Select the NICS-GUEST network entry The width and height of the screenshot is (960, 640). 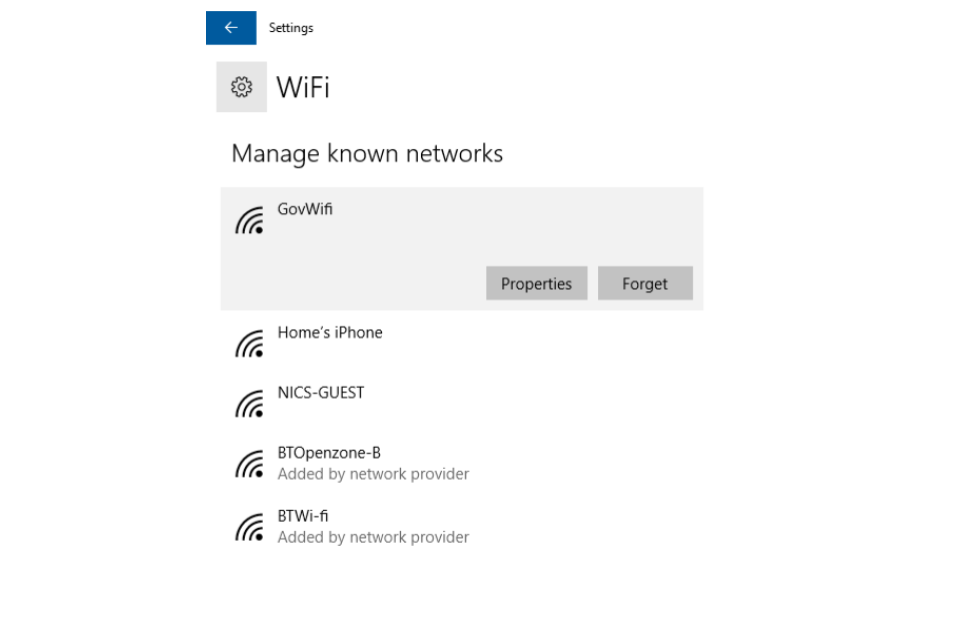pos(462,402)
